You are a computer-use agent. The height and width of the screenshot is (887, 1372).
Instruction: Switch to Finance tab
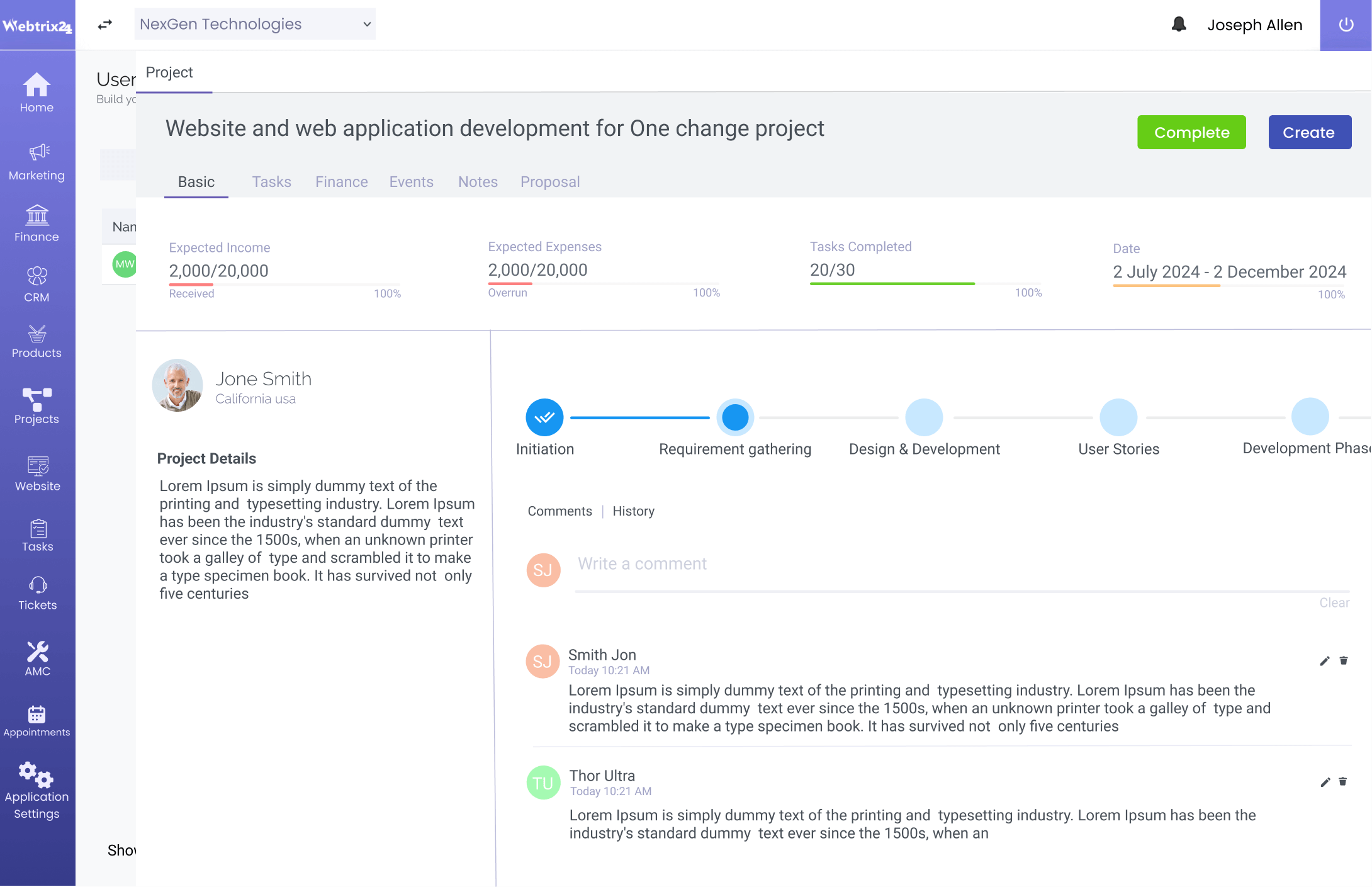pos(340,181)
